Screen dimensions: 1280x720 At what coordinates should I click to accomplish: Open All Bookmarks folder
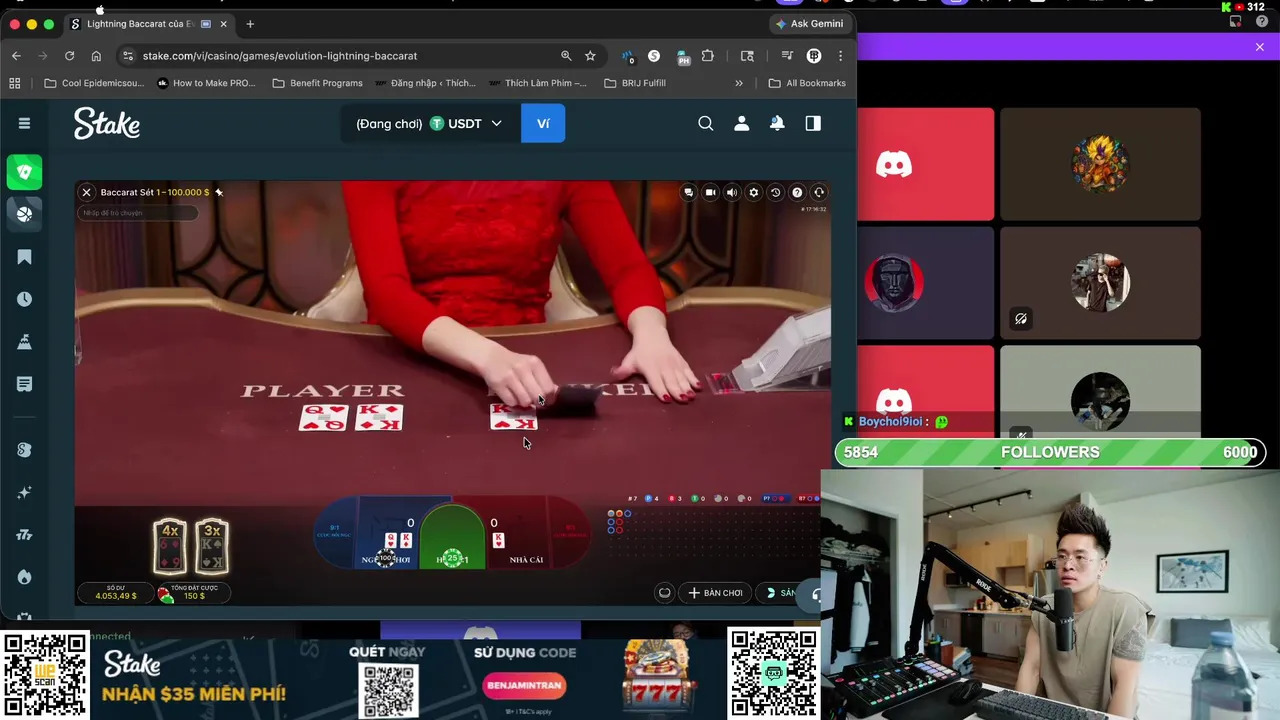tap(807, 83)
